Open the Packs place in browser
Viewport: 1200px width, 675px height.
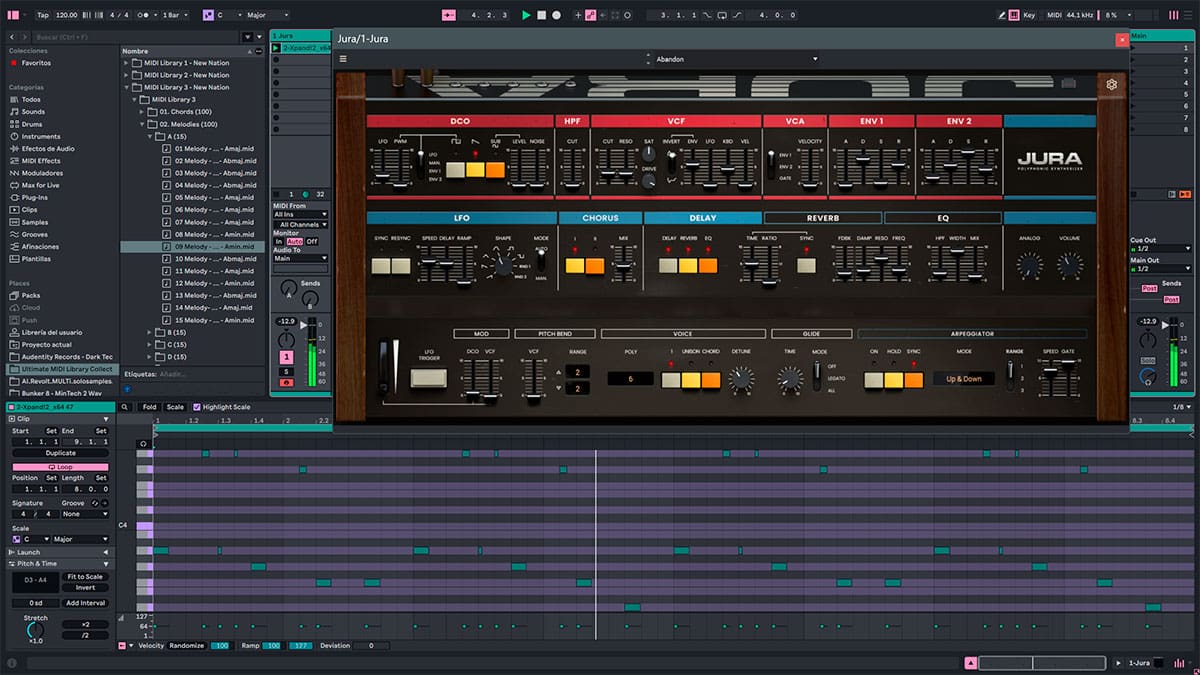tap(30, 295)
